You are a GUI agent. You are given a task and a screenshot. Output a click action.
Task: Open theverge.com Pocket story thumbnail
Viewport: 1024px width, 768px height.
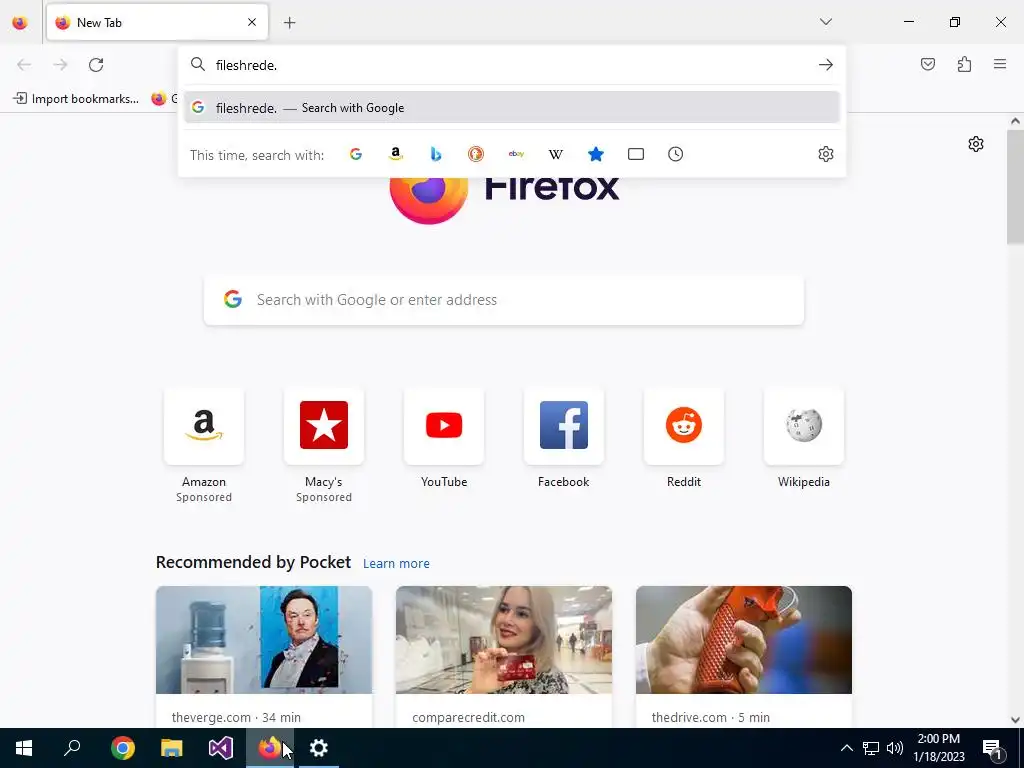(x=264, y=639)
